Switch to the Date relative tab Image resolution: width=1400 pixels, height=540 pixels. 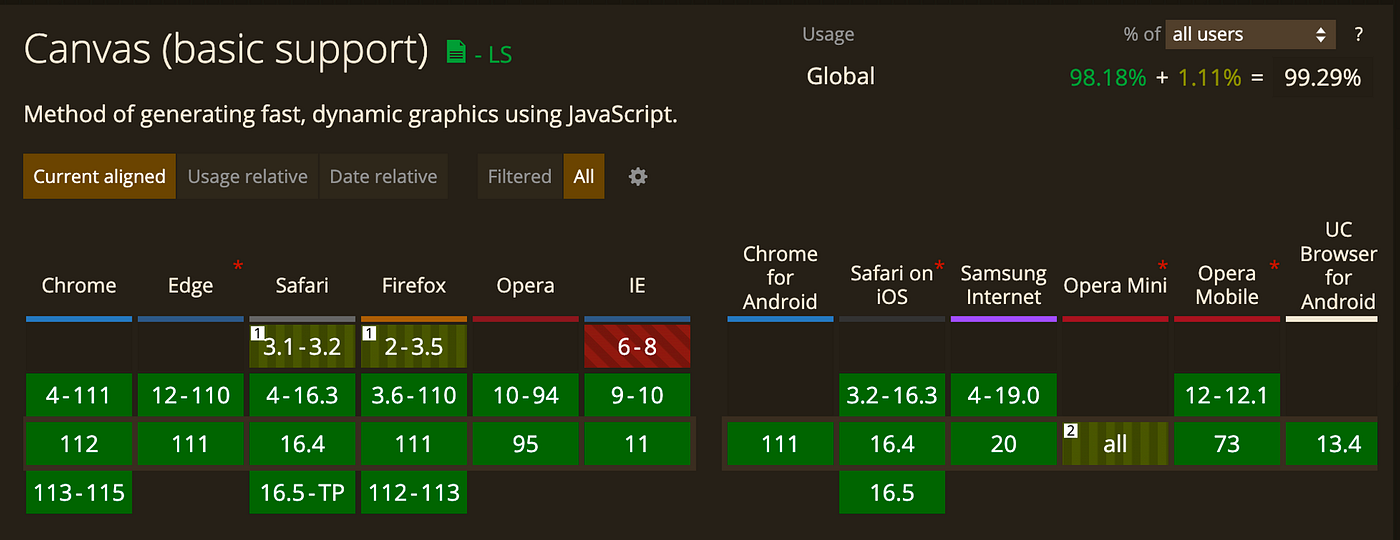pyautogui.click(x=383, y=177)
